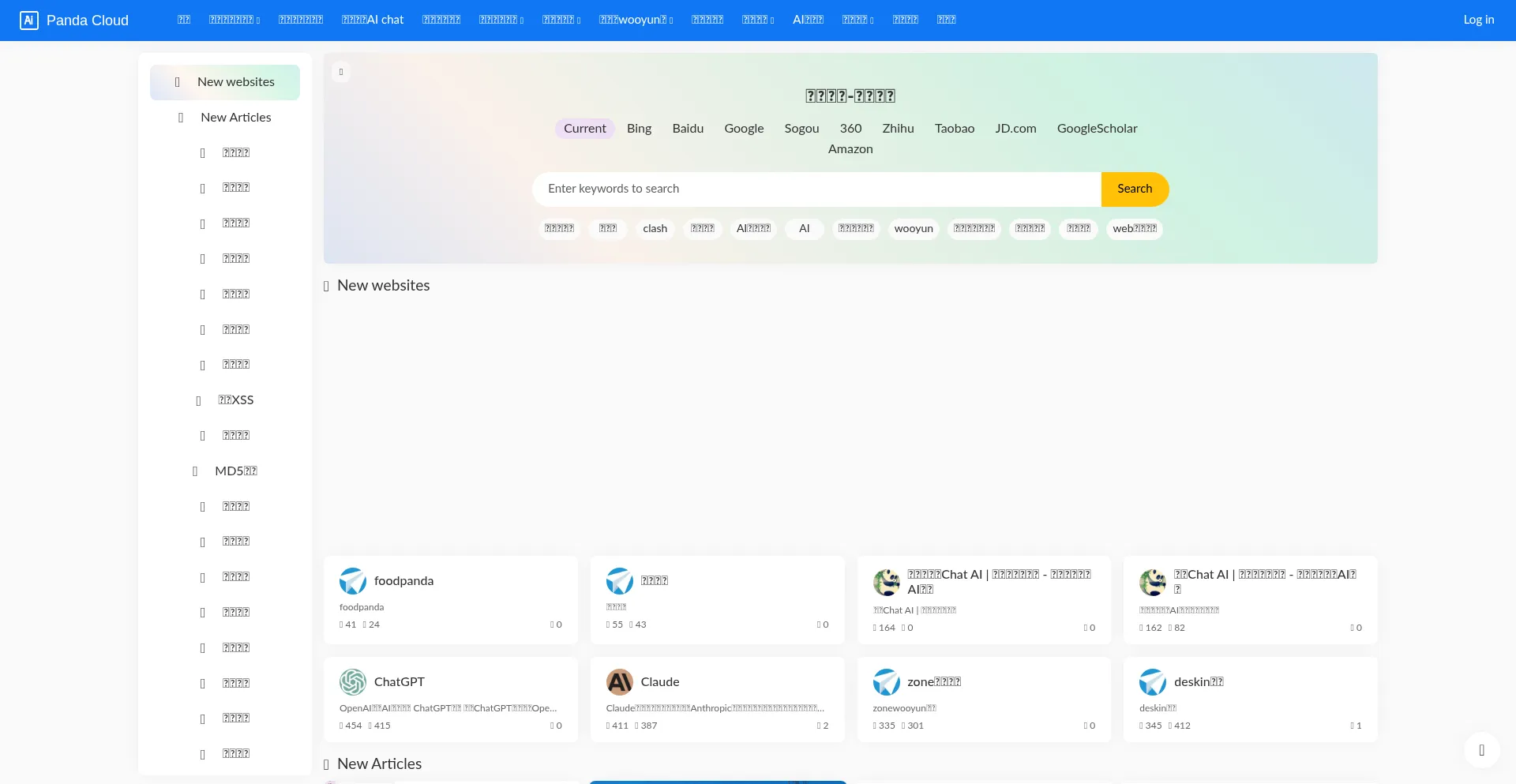Click the OpenAI ChatGPT description text
The width and height of the screenshot is (1516, 784).
click(x=448, y=709)
